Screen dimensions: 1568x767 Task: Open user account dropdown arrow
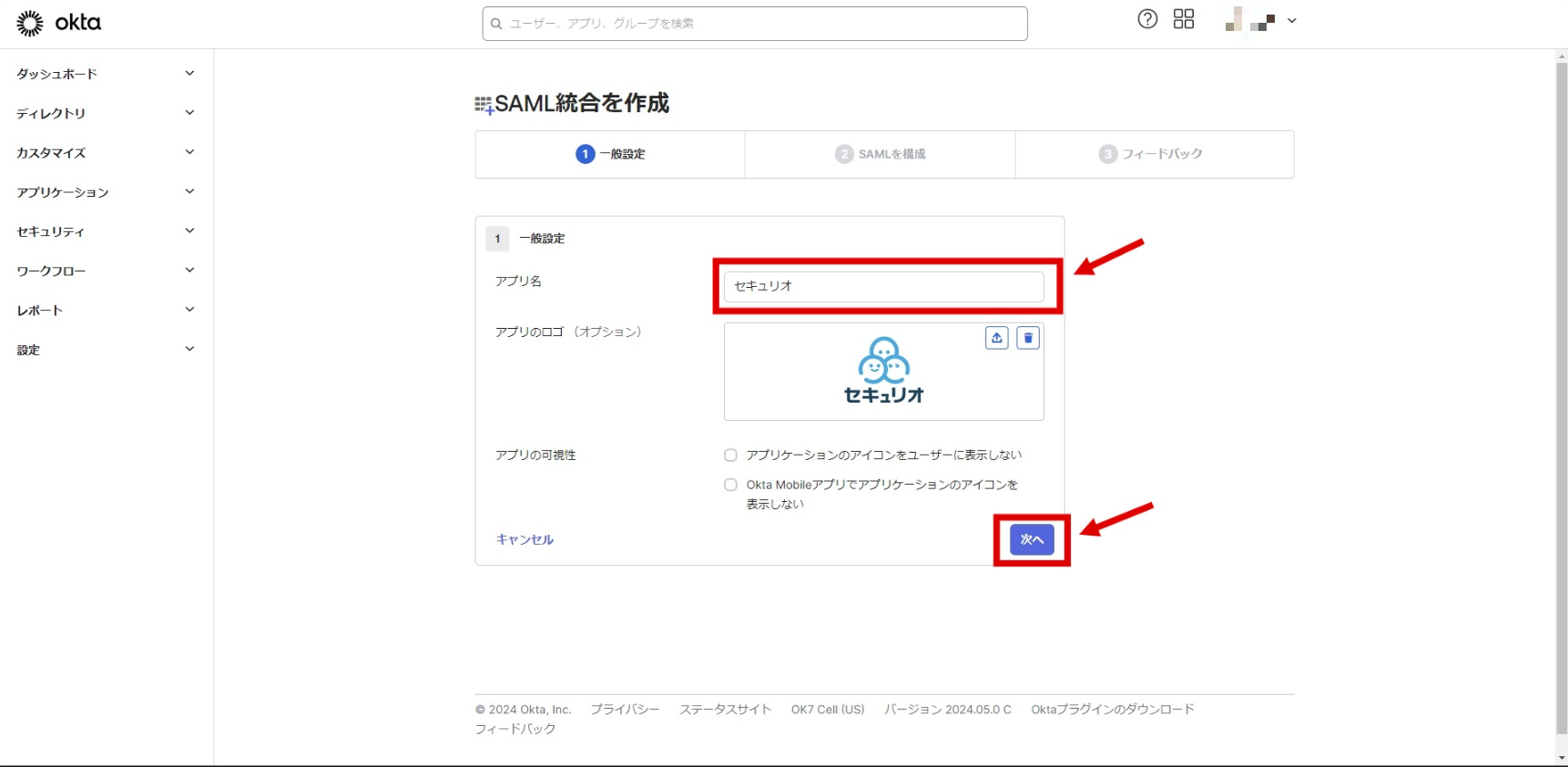coord(1291,20)
